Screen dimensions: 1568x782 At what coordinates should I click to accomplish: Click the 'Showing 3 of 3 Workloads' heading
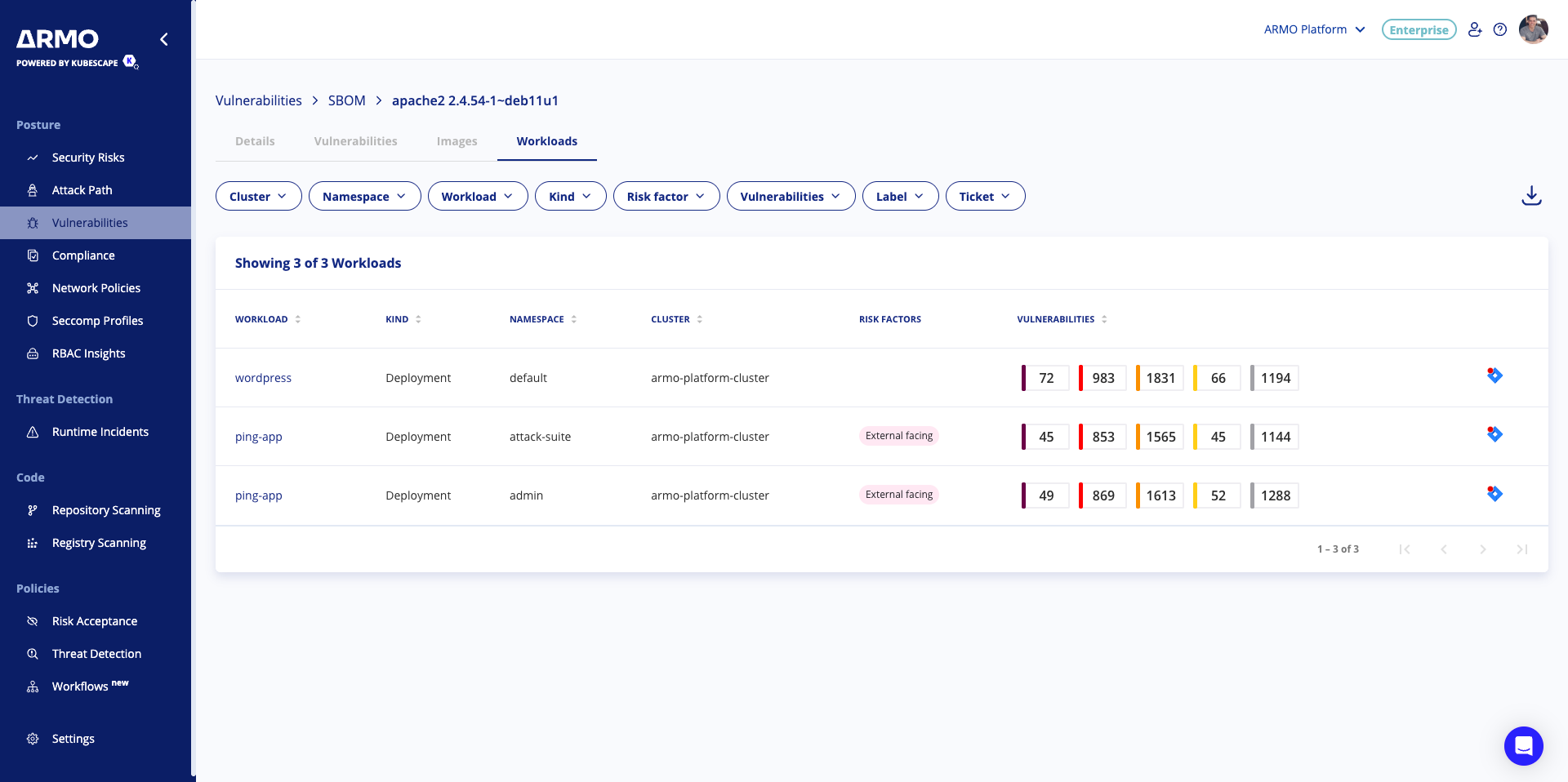(x=318, y=263)
